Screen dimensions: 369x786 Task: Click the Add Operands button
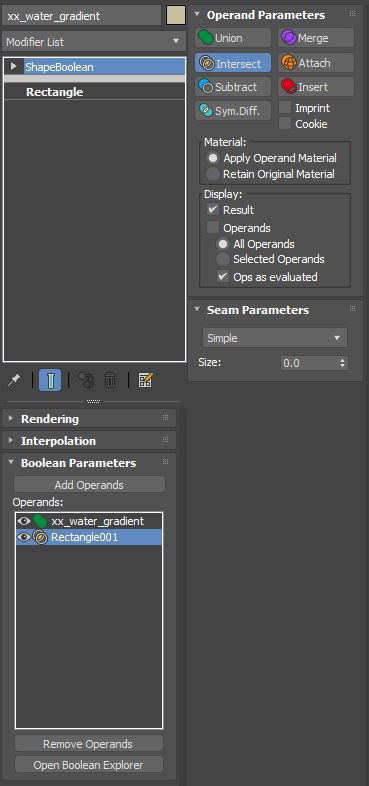89,485
